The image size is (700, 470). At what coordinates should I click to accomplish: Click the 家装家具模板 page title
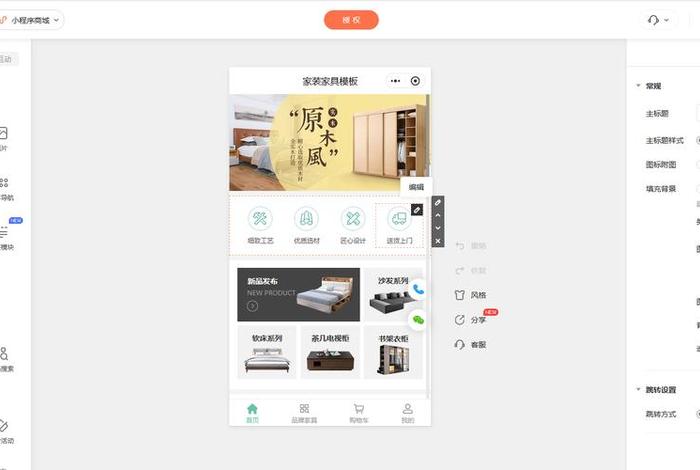click(330, 81)
